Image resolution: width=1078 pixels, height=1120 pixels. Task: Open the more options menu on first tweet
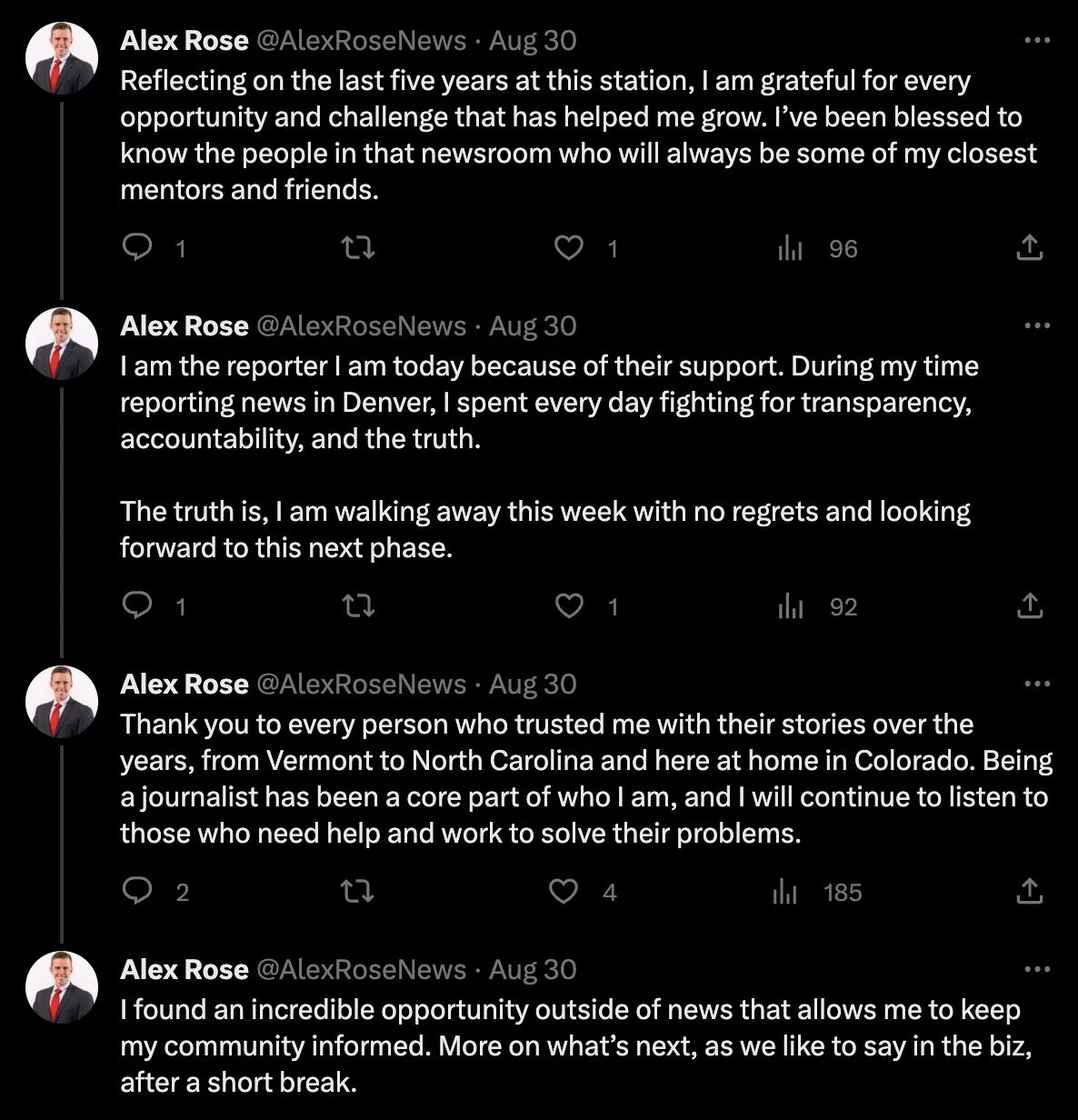tap(1036, 40)
